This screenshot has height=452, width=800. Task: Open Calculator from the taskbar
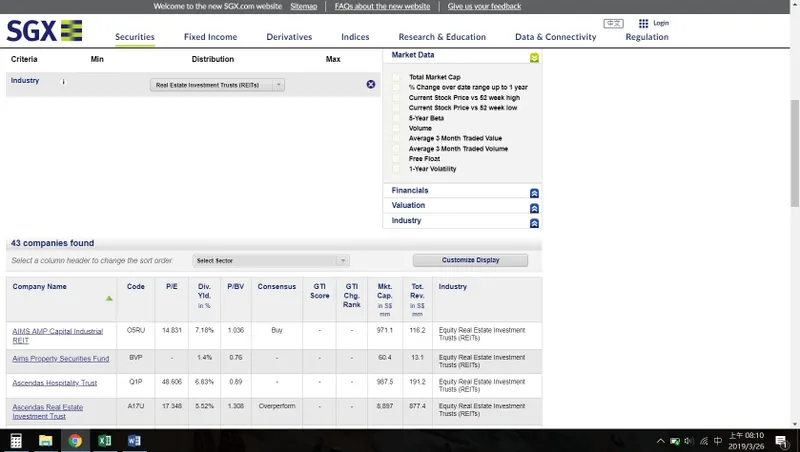pyautogui.click(x=16, y=441)
